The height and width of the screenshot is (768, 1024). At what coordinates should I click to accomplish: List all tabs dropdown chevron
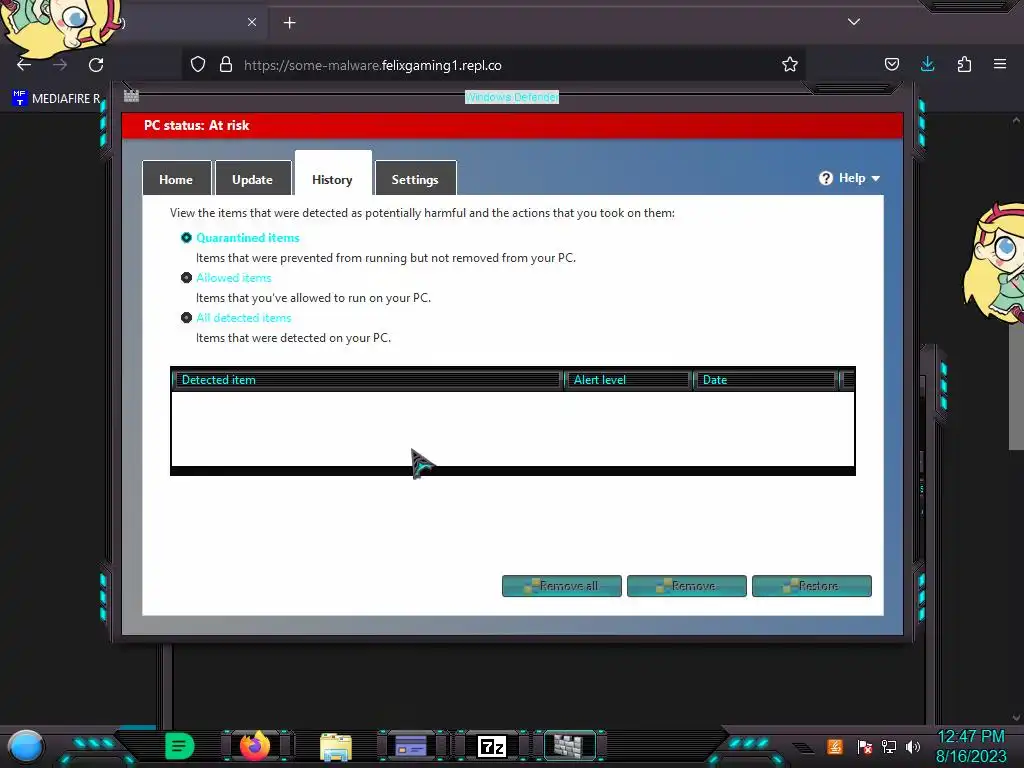coord(854,22)
